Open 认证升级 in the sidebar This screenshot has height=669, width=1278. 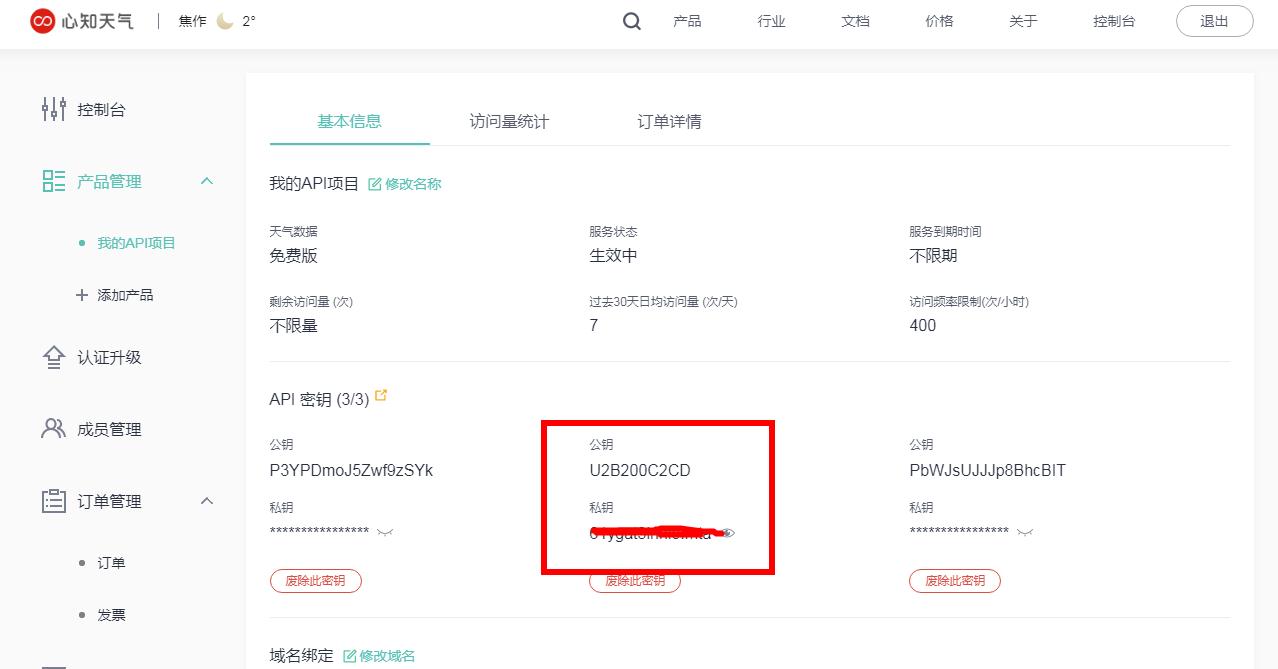click(x=109, y=357)
